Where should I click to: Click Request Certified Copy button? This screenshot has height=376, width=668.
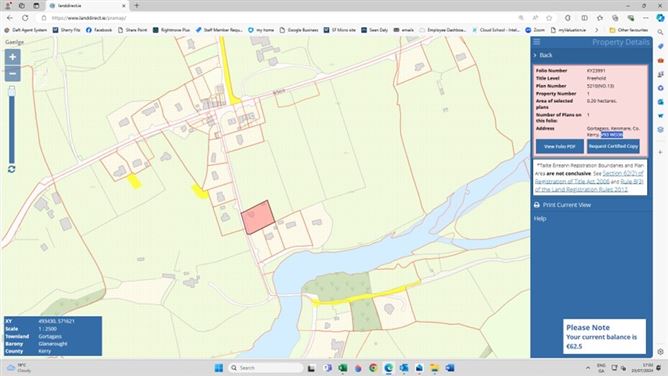pos(613,146)
